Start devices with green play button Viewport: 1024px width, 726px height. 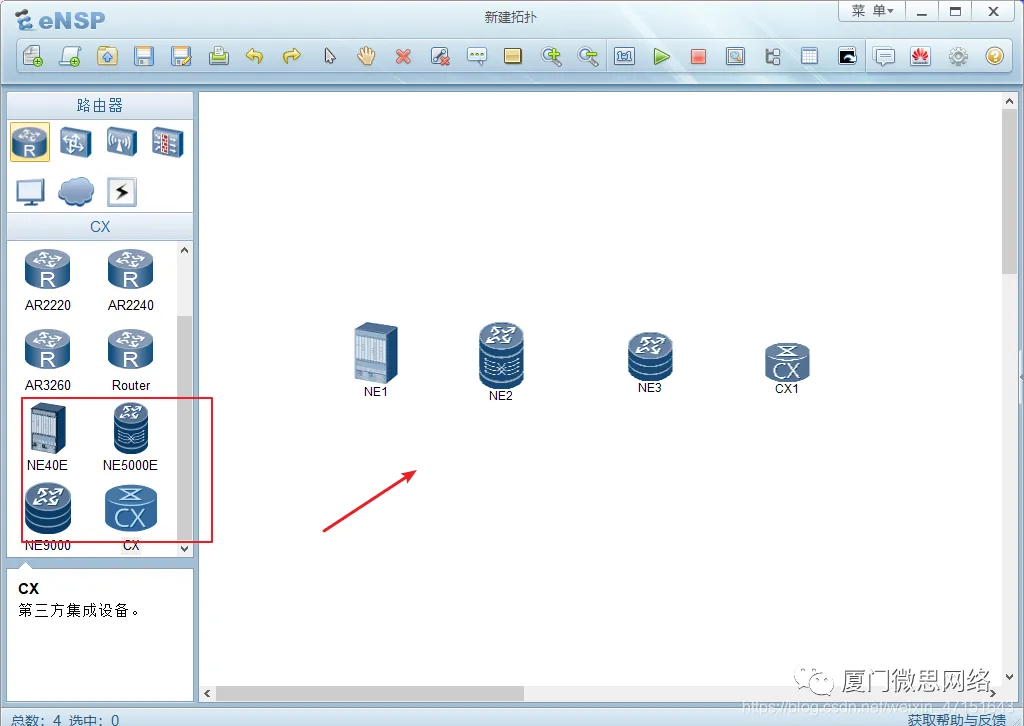(x=662, y=57)
